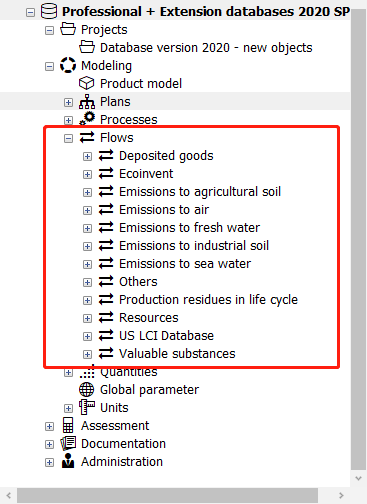The width and height of the screenshot is (367, 504).
Task: Select the Ecoinvent flows item
Action: pos(146,174)
